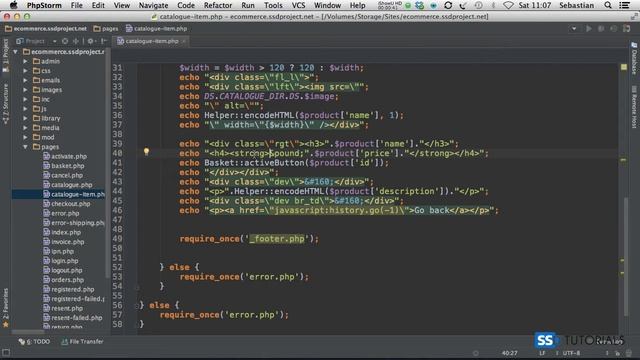Click the Dropbox menu bar icon
This screenshot has width=640, height=360.
pos(419,5)
